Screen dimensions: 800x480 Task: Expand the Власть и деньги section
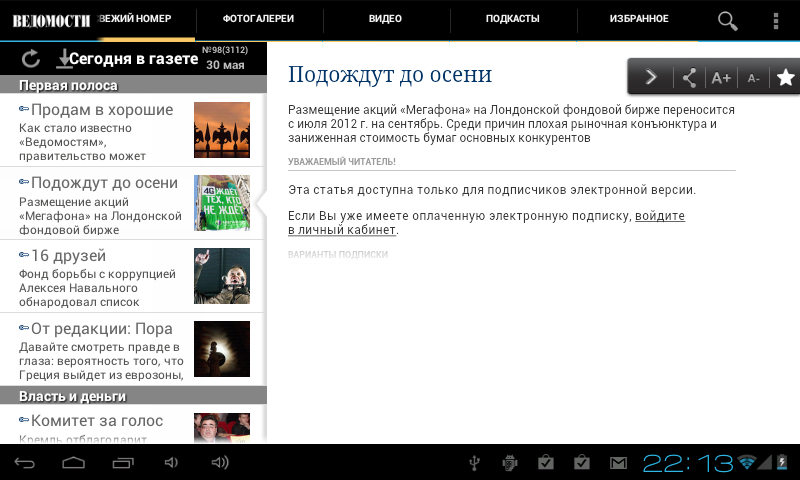[x=133, y=396]
